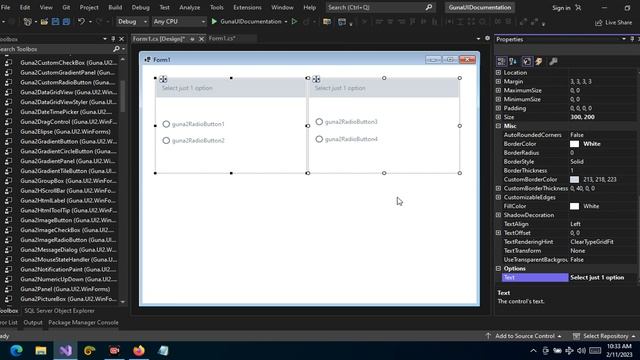
Task: Select Guna2Panel in the Toolbox
Action: 65,289
